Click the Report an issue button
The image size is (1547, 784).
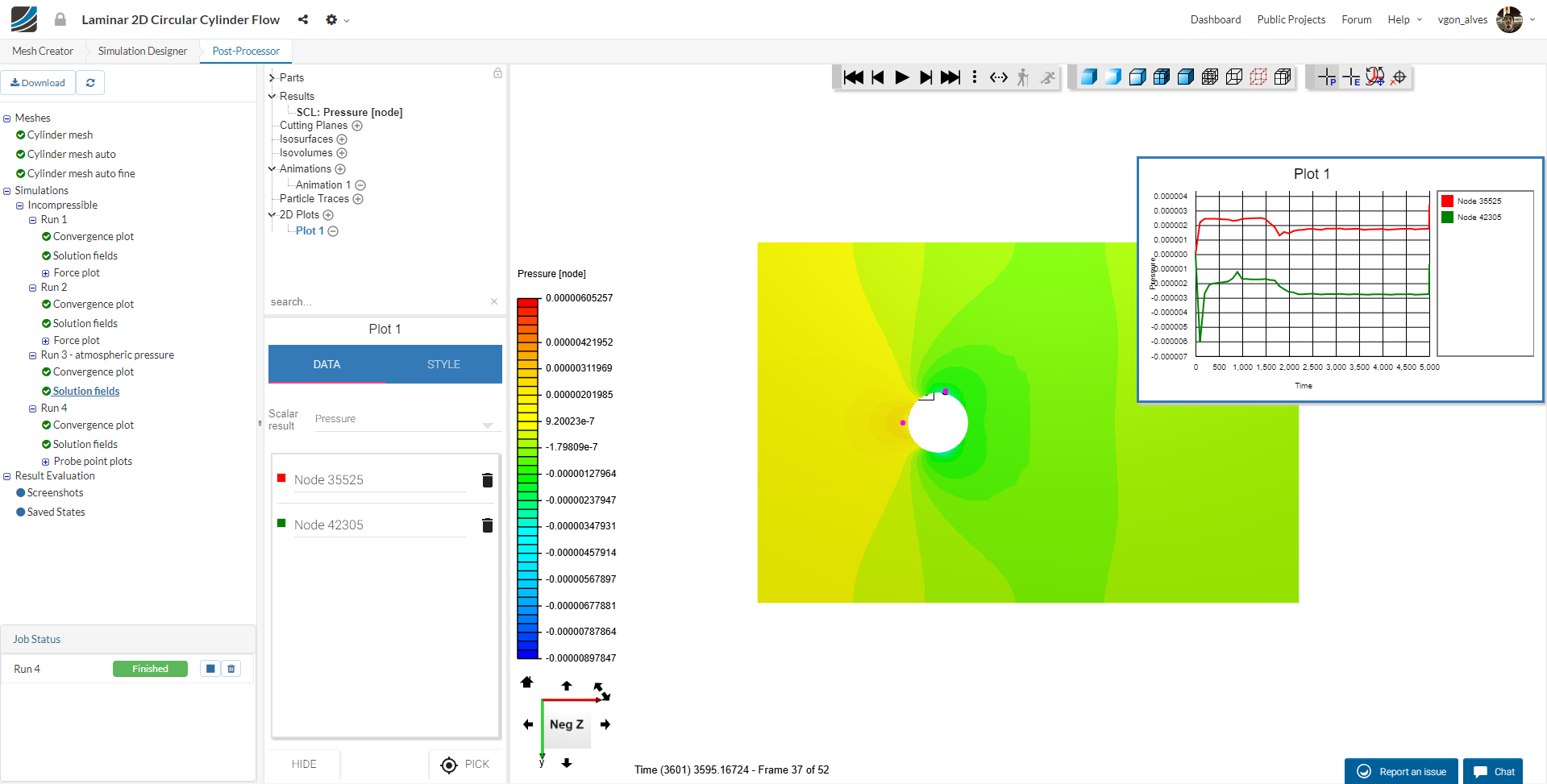(1401, 770)
